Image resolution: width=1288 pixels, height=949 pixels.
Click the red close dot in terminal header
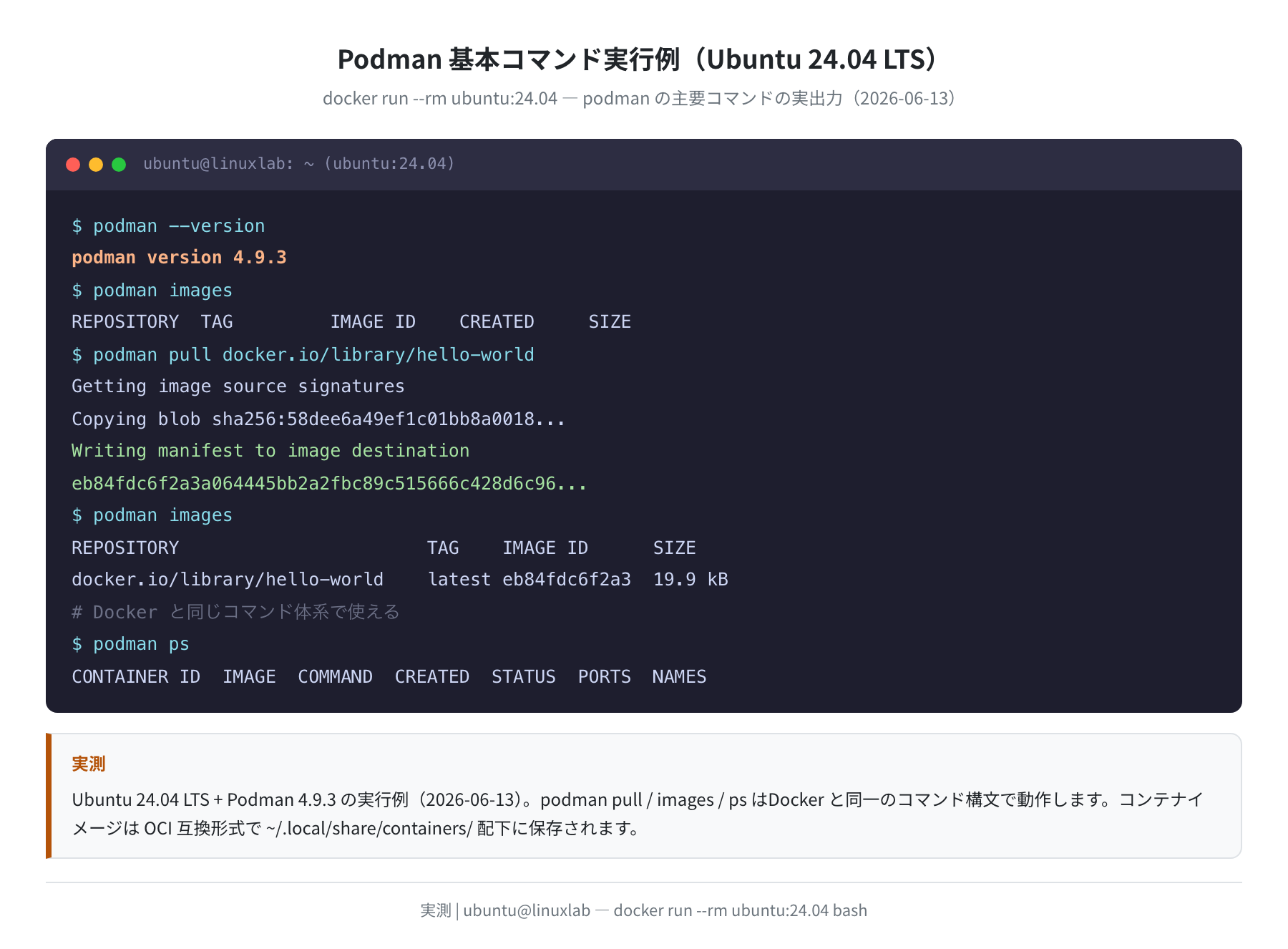(73, 165)
